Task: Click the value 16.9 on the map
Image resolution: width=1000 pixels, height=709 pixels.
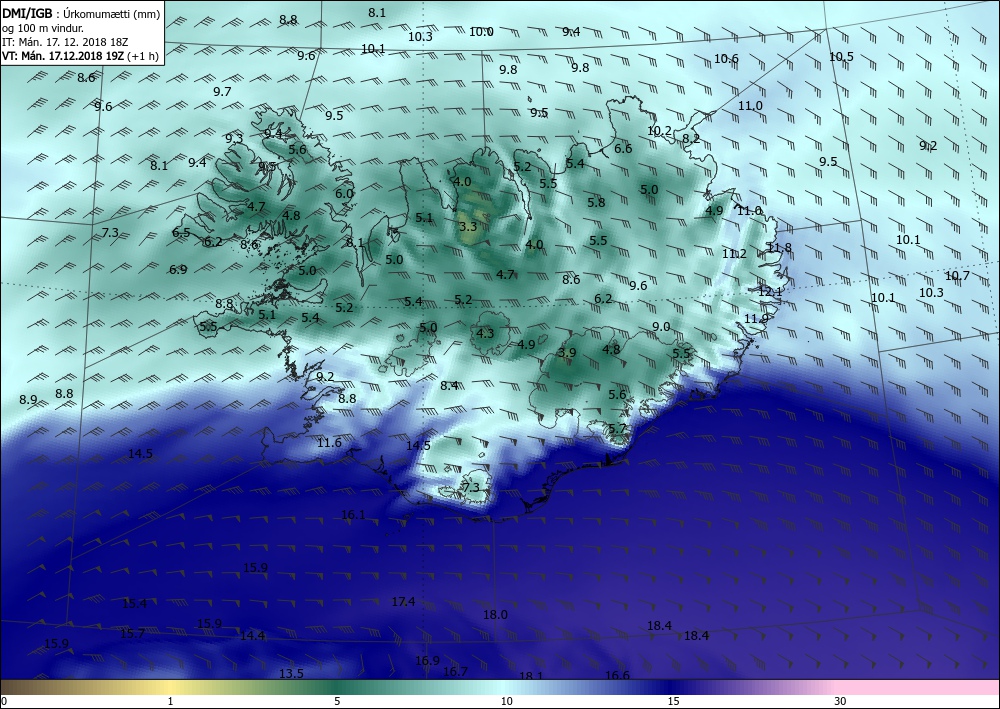Action: pos(427,661)
